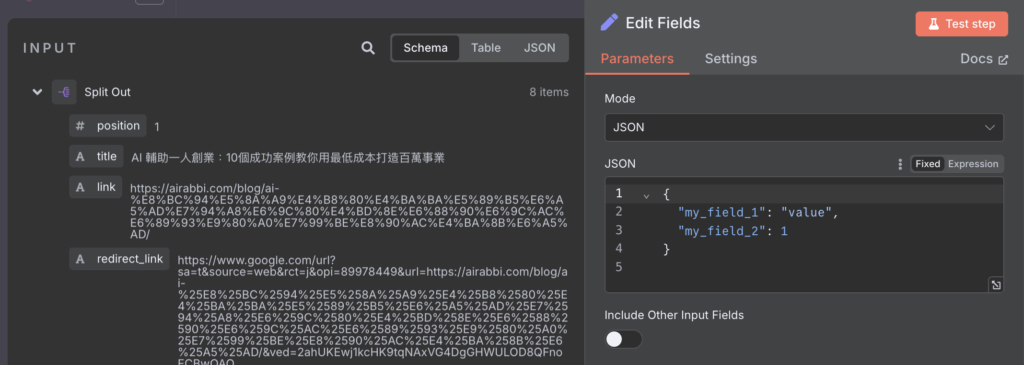Click the link field pill

pos(95,187)
